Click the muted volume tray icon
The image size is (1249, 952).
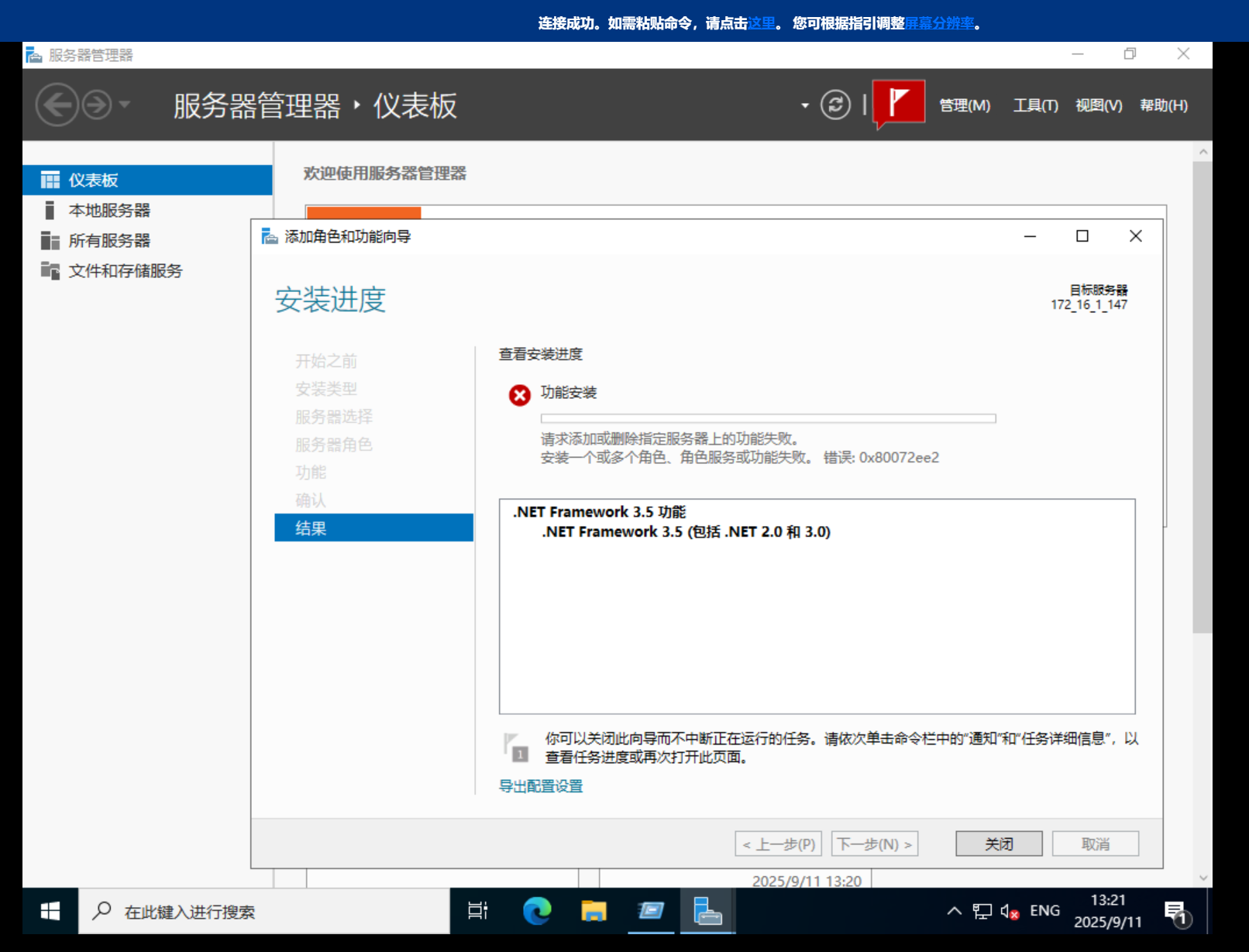tap(1010, 912)
